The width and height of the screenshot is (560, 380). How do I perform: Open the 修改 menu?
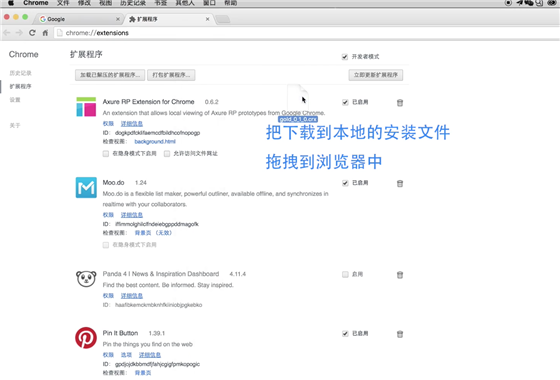coord(84,3)
